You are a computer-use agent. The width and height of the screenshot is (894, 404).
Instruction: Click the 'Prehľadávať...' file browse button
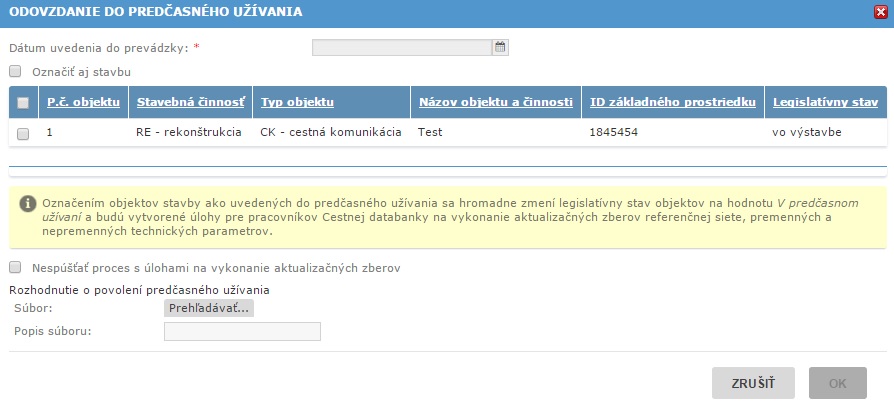pos(209,308)
